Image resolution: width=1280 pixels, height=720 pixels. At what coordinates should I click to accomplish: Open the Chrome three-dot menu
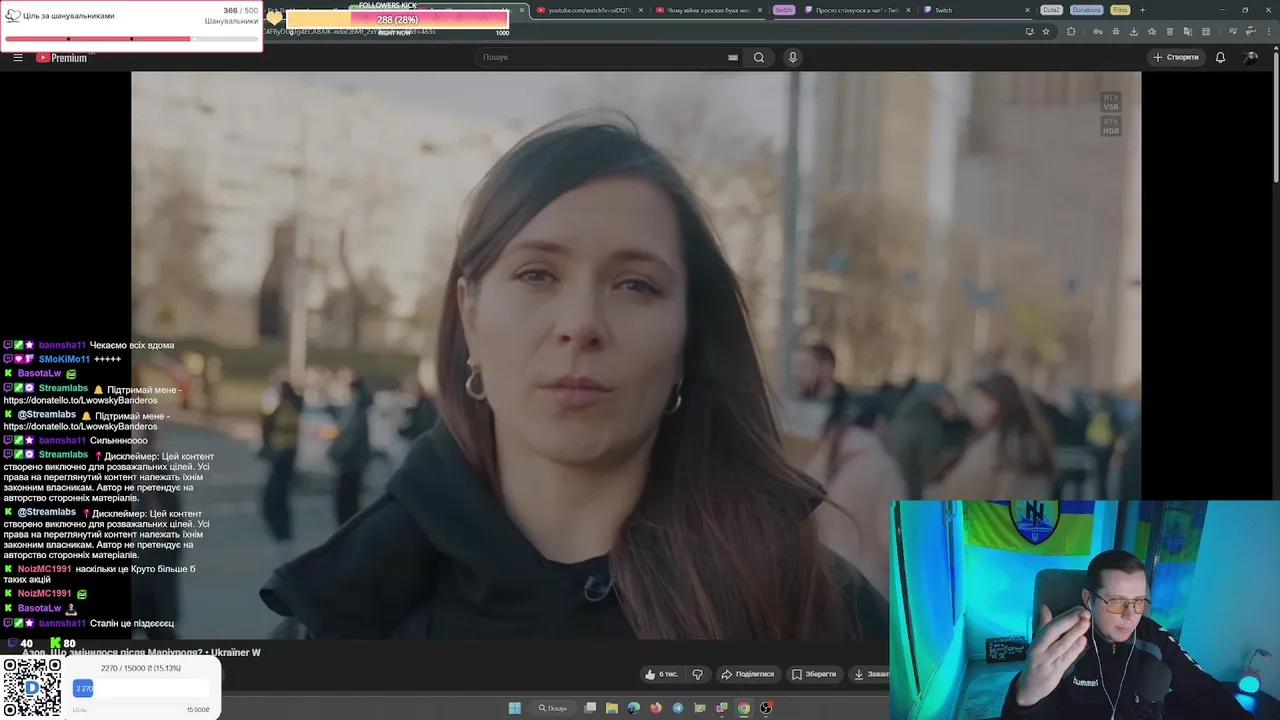tap(1269, 31)
